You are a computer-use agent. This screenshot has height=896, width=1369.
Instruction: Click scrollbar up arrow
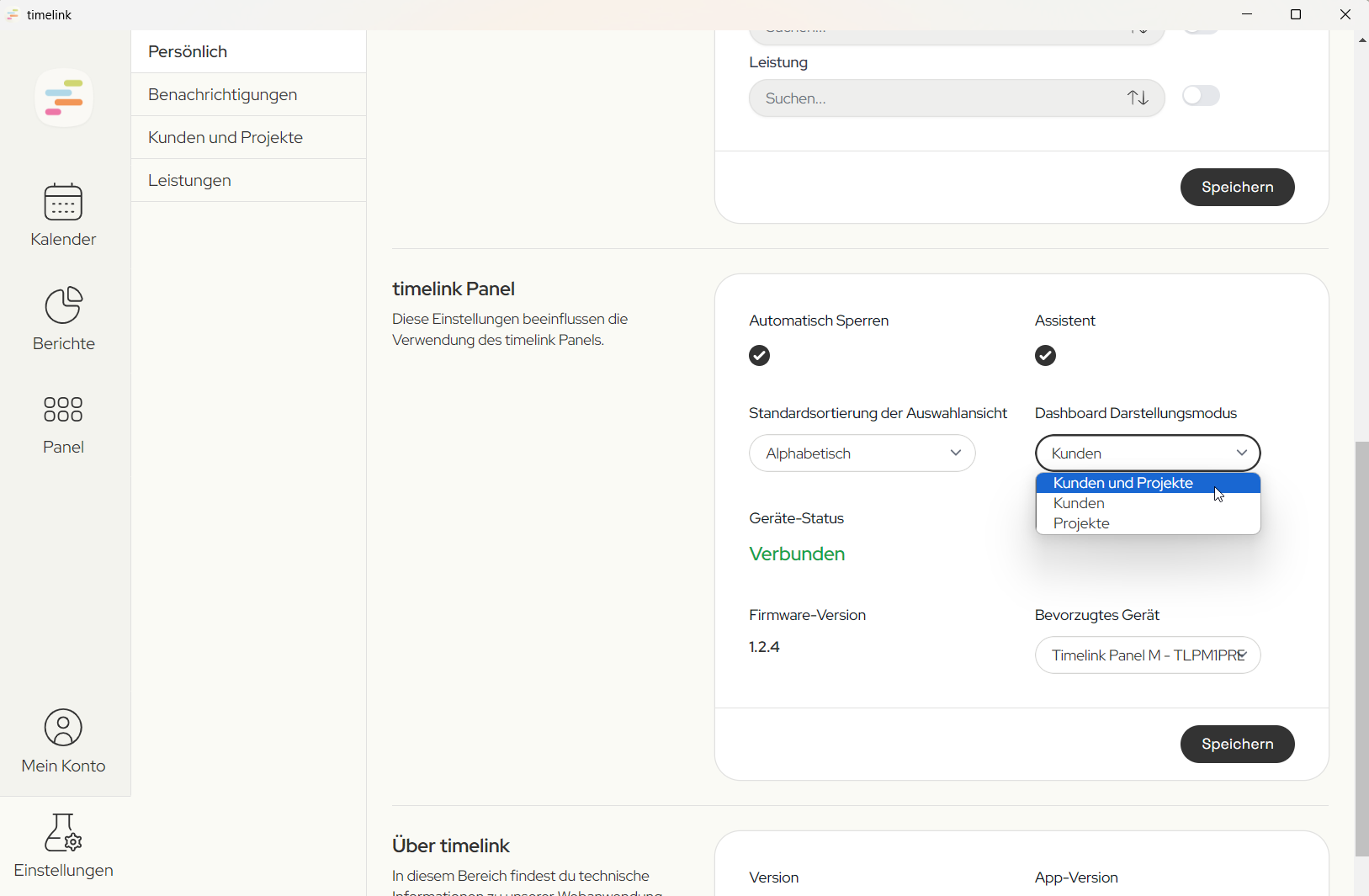1361,40
